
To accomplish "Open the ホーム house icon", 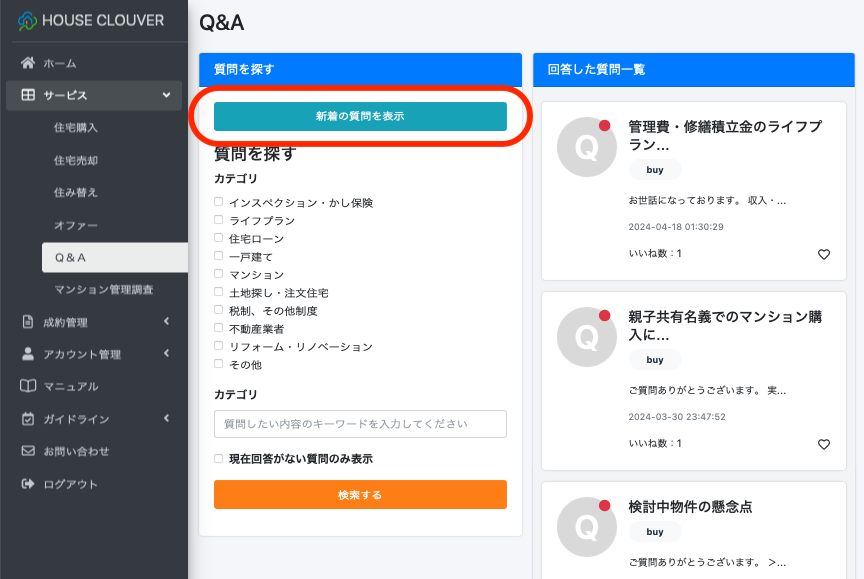I will click(x=28, y=63).
